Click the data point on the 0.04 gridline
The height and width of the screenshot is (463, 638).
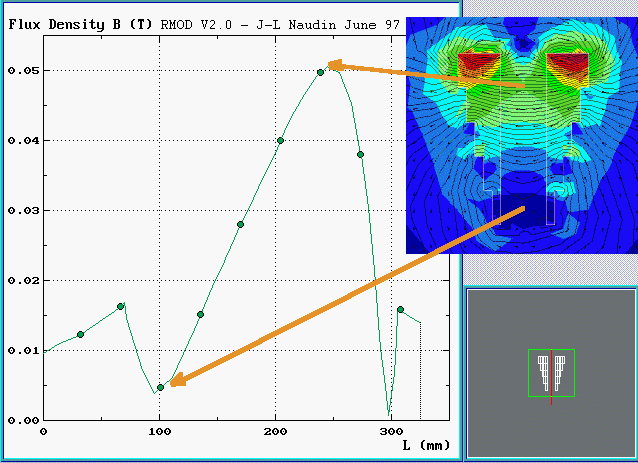coord(280,141)
